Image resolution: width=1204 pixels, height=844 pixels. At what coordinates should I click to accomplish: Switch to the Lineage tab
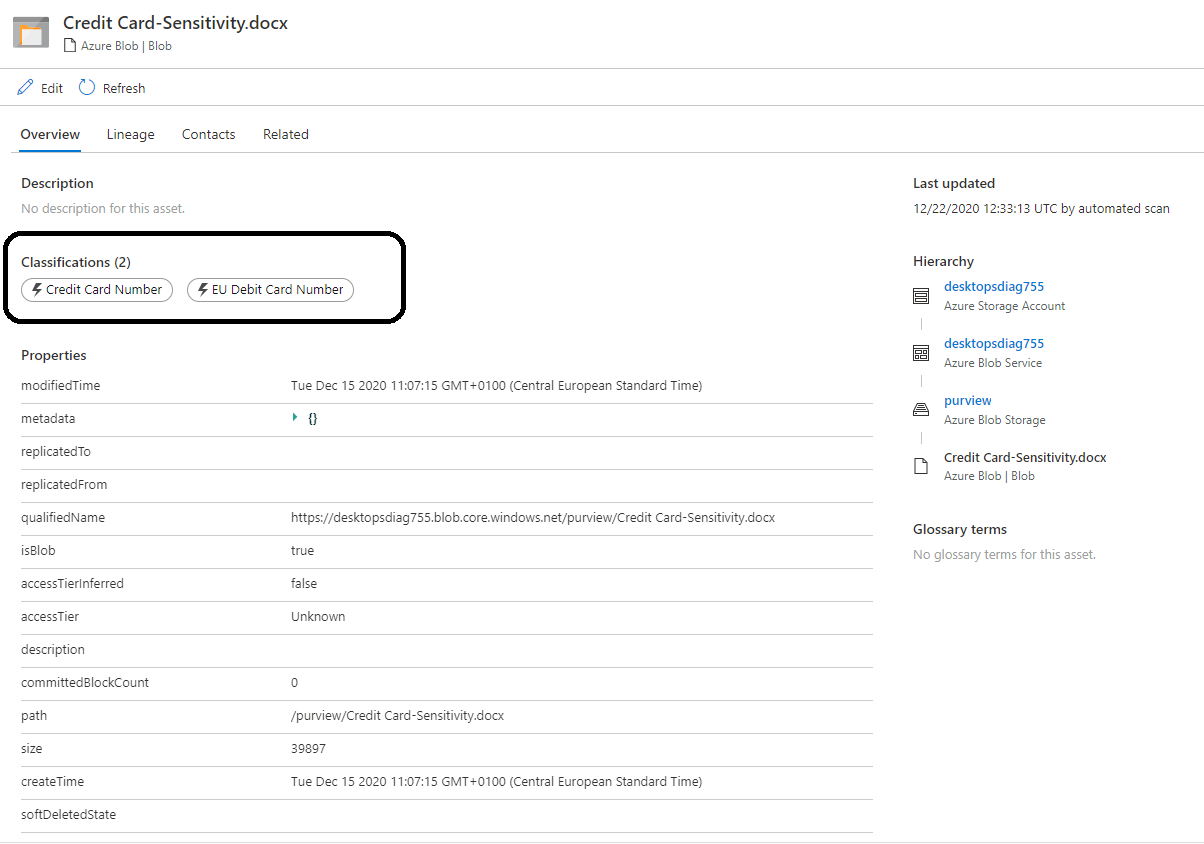pyautogui.click(x=130, y=134)
